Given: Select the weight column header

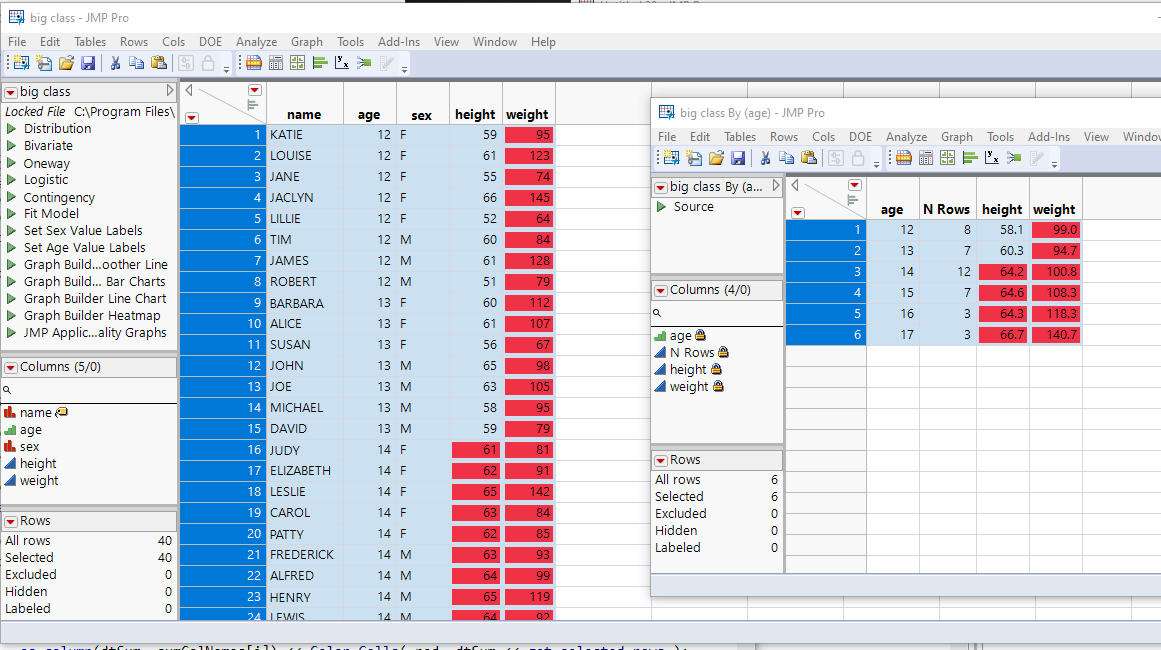Looking at the screenshot, I should [527, 114].
